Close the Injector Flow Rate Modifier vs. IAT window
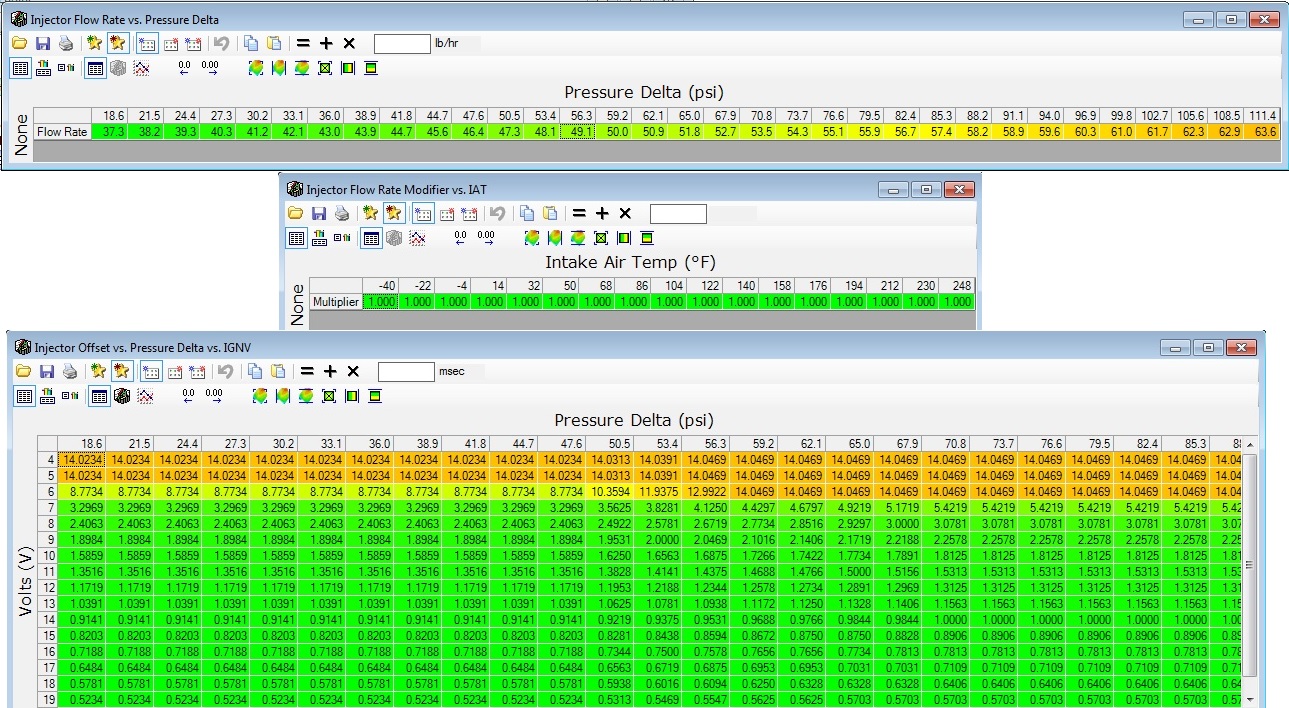 [958, 189]
